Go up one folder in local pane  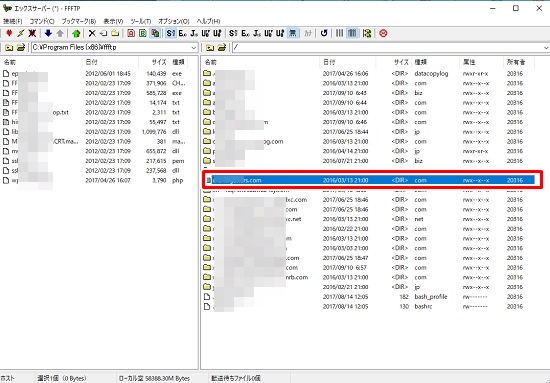click(x=9, y=47)
